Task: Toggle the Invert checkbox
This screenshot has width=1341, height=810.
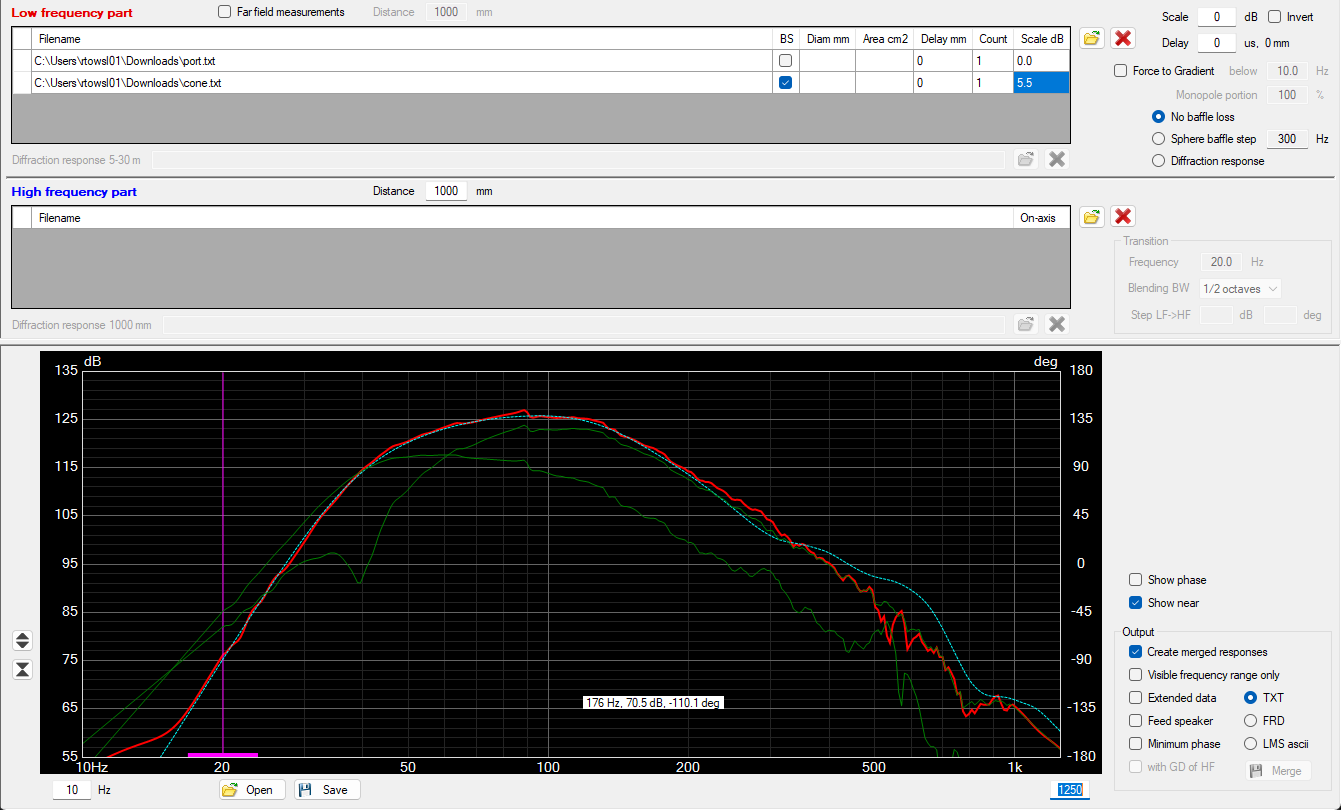Action: point(1275,17)
